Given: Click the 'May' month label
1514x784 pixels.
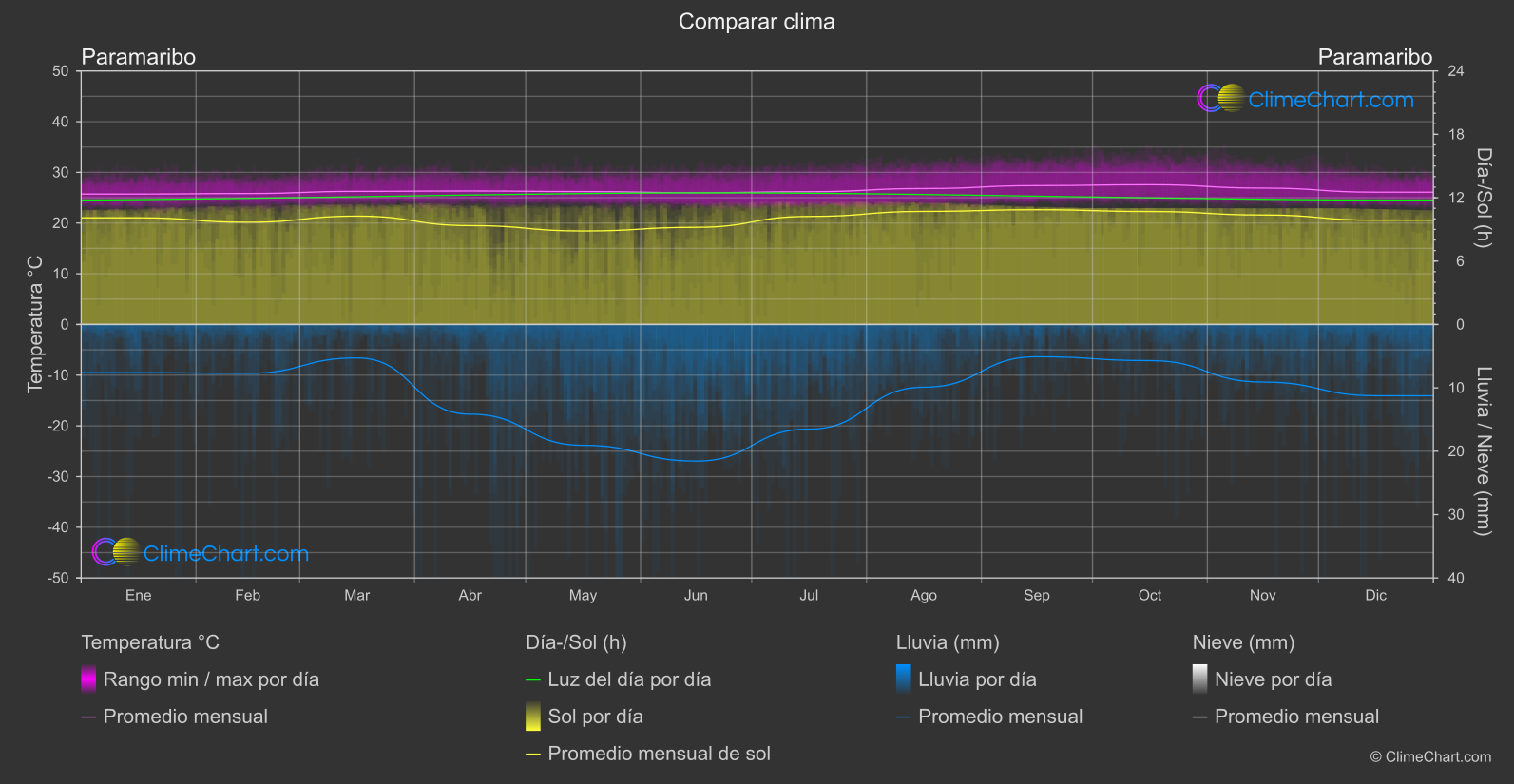Looking at the screenshot, I should [584, 595].
